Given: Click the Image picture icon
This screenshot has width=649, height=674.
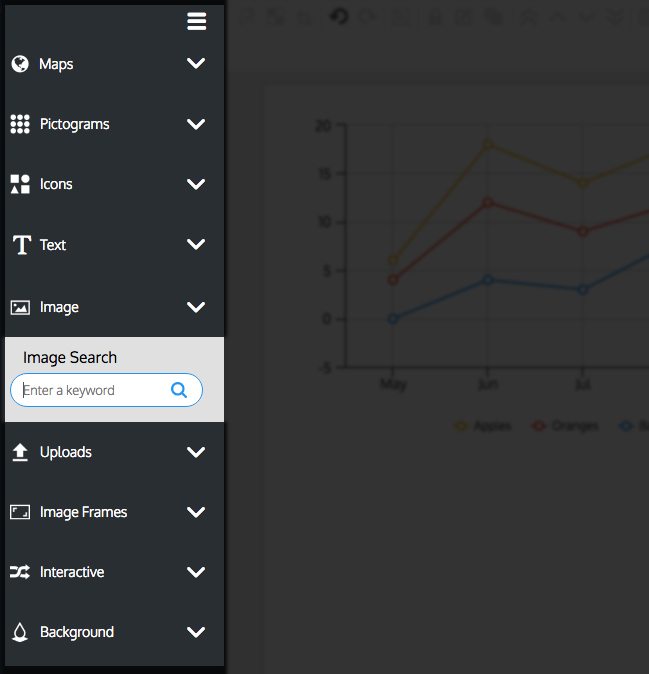Looking at the screenshot, I should click(20, 307).
